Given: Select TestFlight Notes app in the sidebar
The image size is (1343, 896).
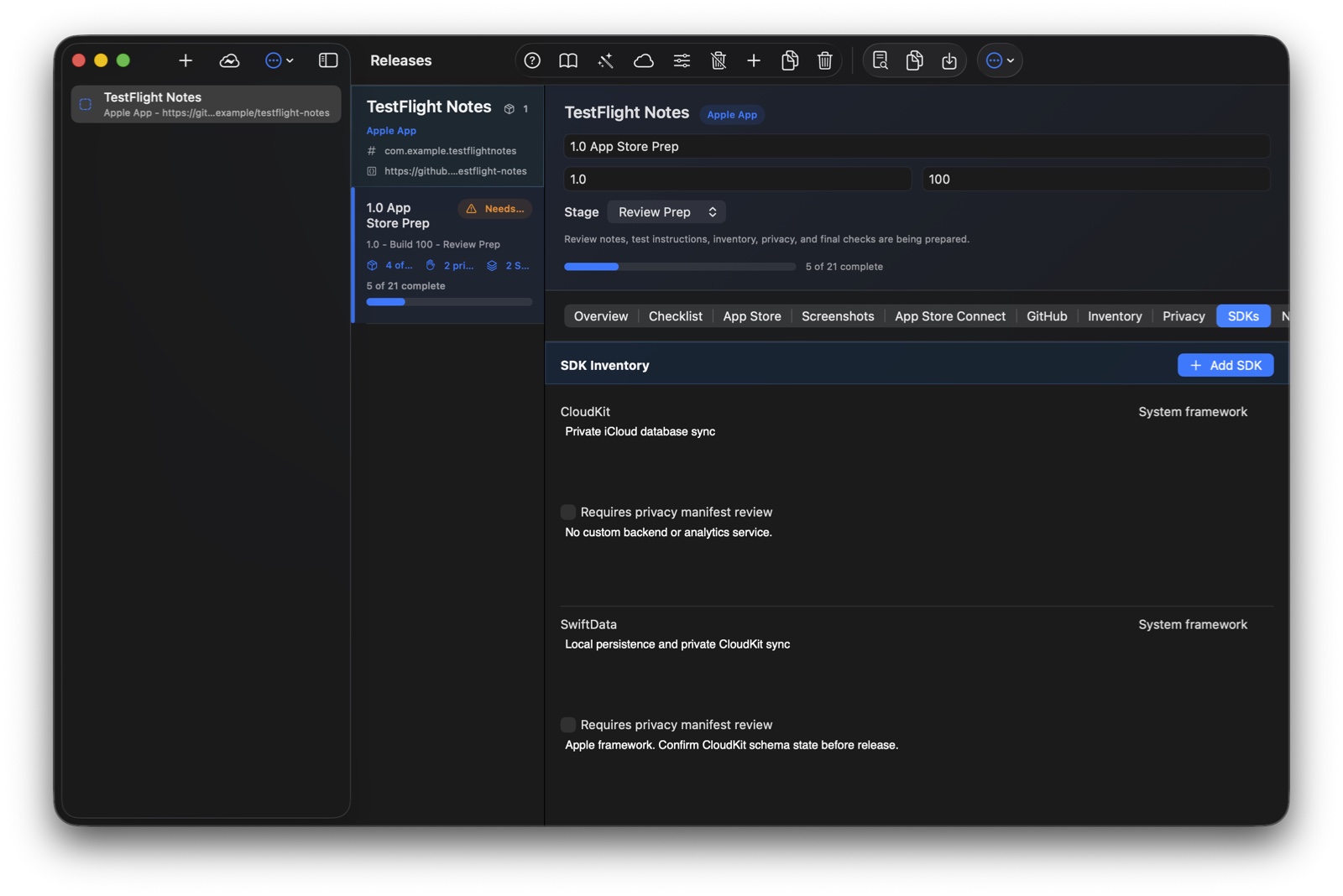Looking at the screenshot, I should (206, 104).
